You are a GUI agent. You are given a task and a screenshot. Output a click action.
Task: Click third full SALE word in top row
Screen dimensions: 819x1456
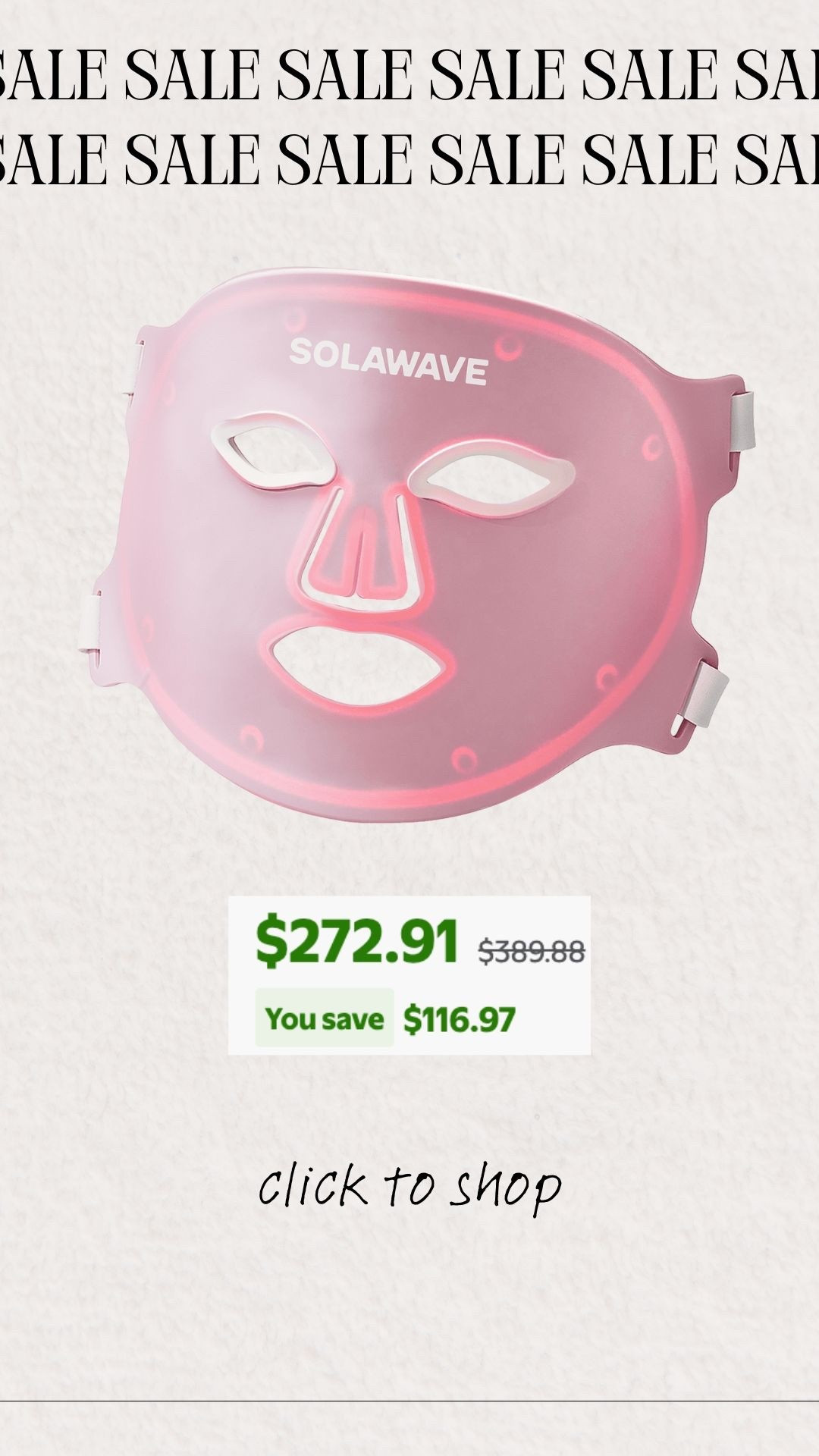498,76
